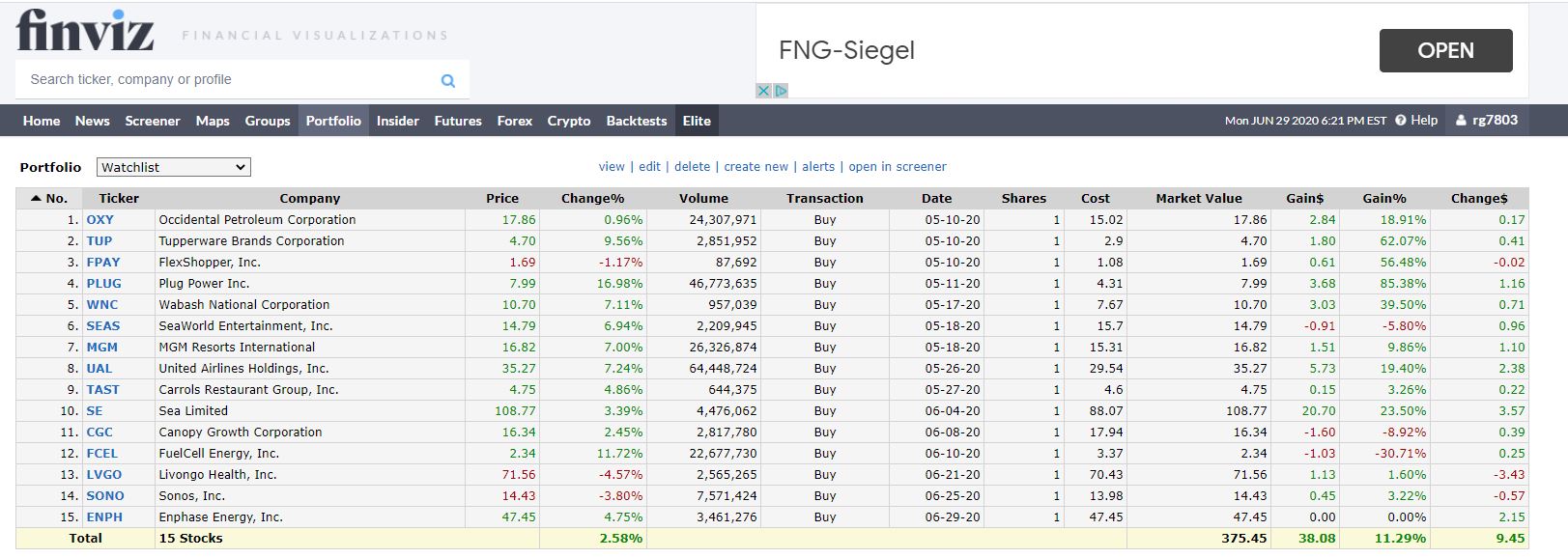
Task: Open the Elite tab
Action: 697,121
